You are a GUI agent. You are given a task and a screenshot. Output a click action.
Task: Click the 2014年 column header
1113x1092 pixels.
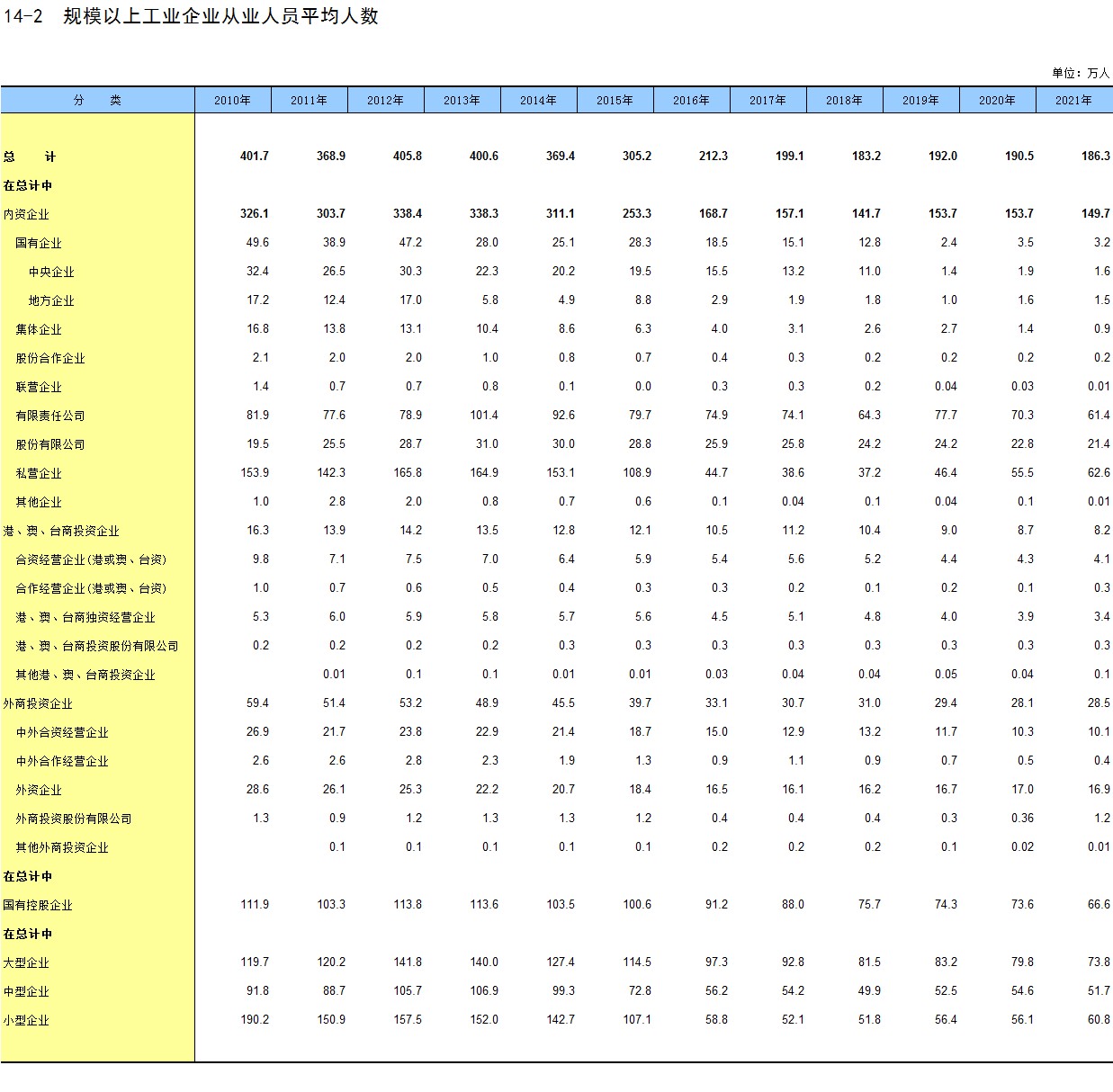click(x=539, y=100)
